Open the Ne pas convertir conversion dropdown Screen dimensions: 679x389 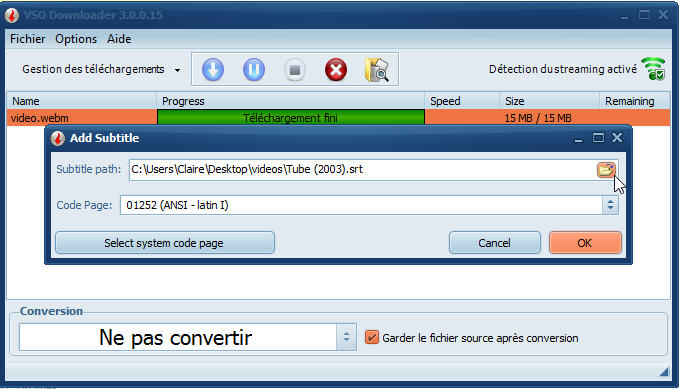coord(188,337)
